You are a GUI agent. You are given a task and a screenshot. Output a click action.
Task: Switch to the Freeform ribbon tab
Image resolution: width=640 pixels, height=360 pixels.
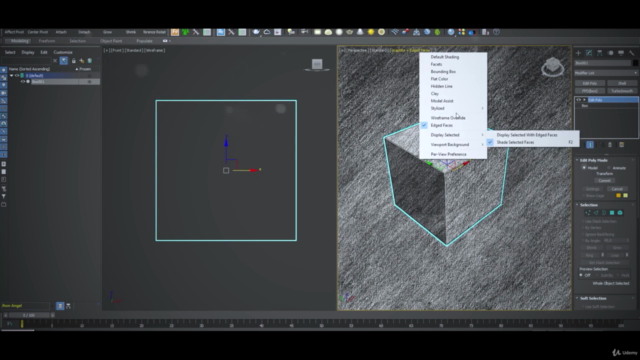coord(47,41)
